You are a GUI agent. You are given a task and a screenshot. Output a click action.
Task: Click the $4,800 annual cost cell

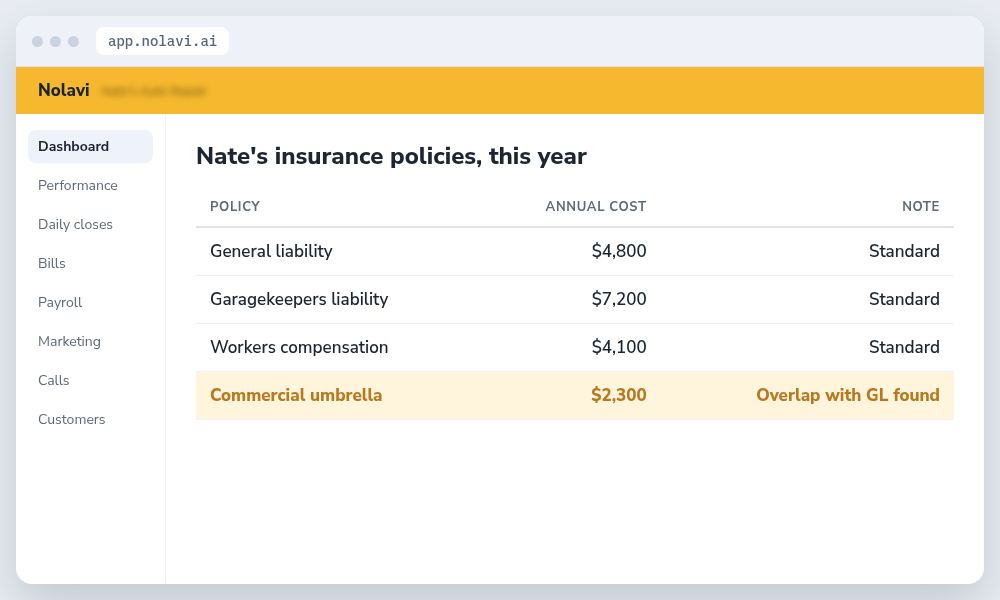point(619,251)
